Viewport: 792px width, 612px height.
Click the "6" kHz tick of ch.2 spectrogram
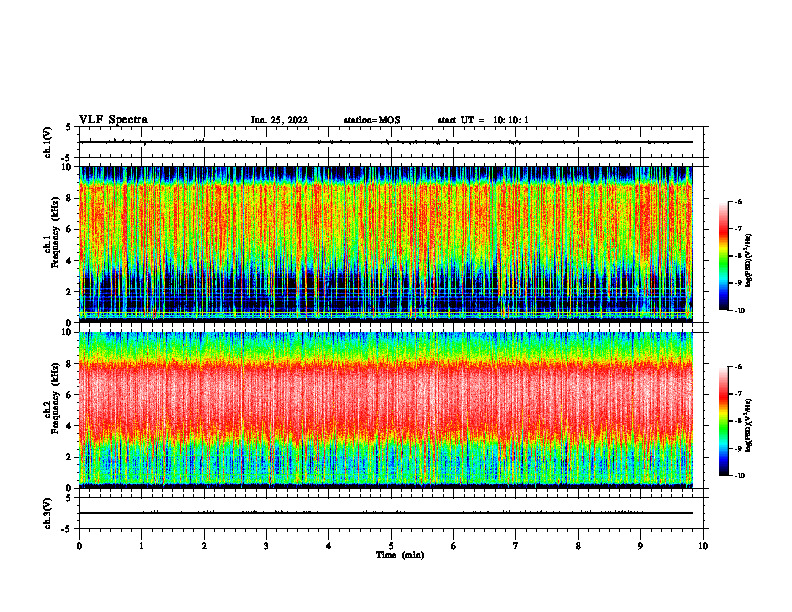[70, 395]
